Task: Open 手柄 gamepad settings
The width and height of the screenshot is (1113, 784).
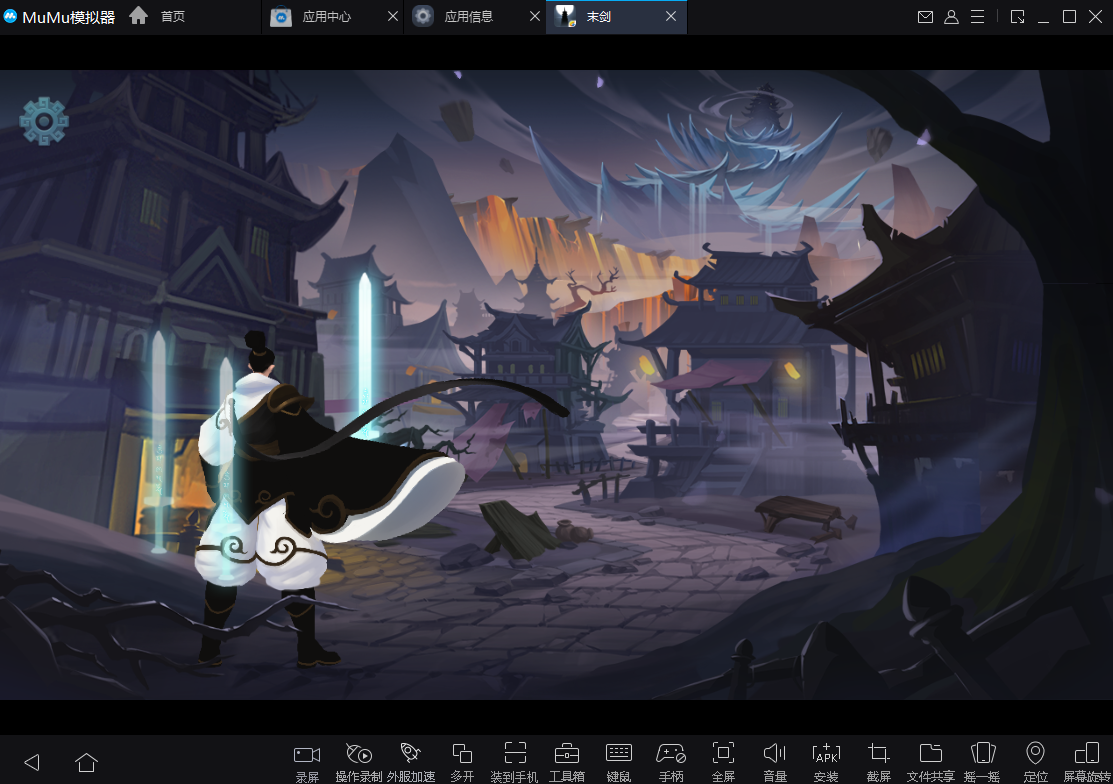Action: point(671,763)
